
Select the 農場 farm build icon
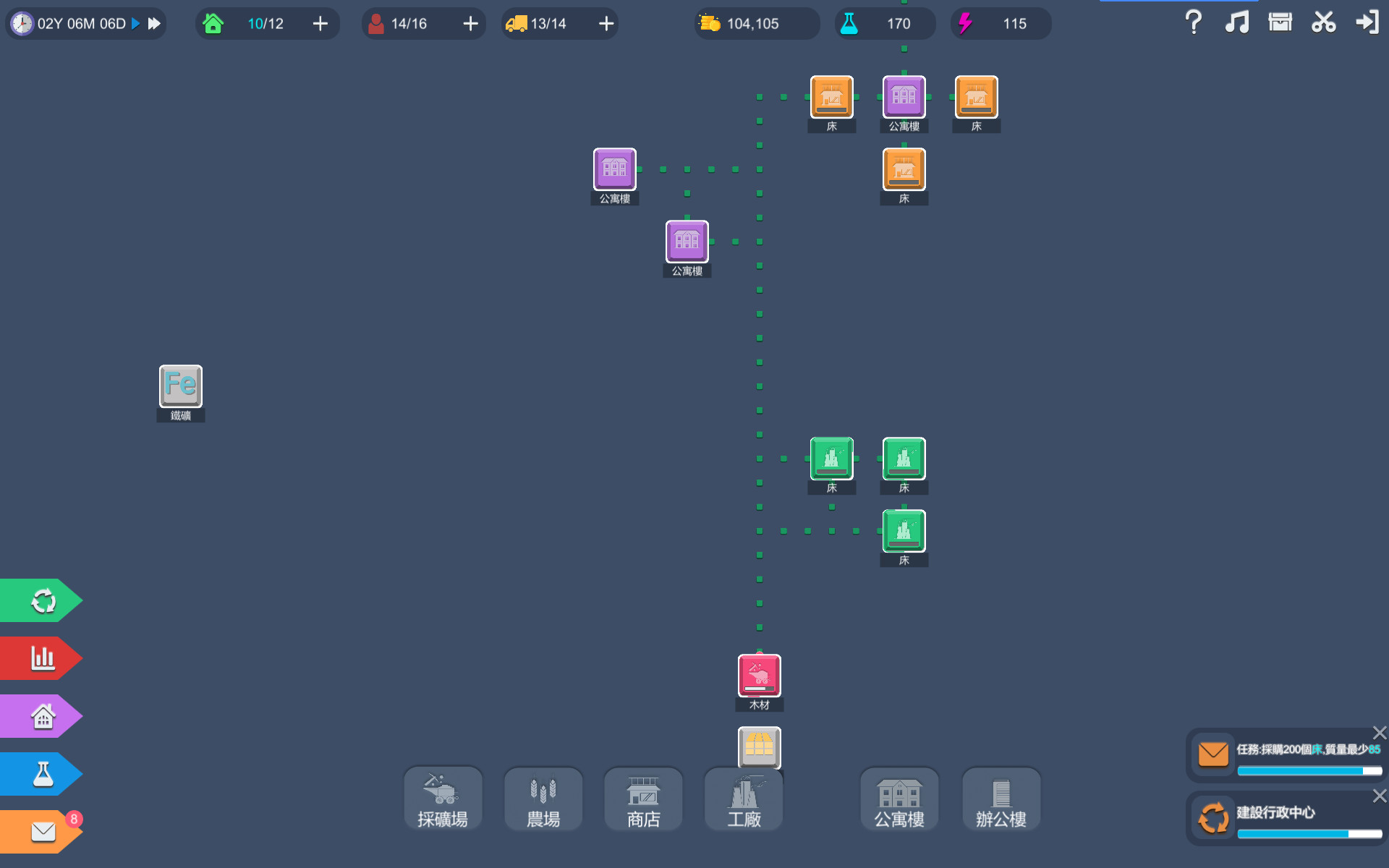[543, 799]
